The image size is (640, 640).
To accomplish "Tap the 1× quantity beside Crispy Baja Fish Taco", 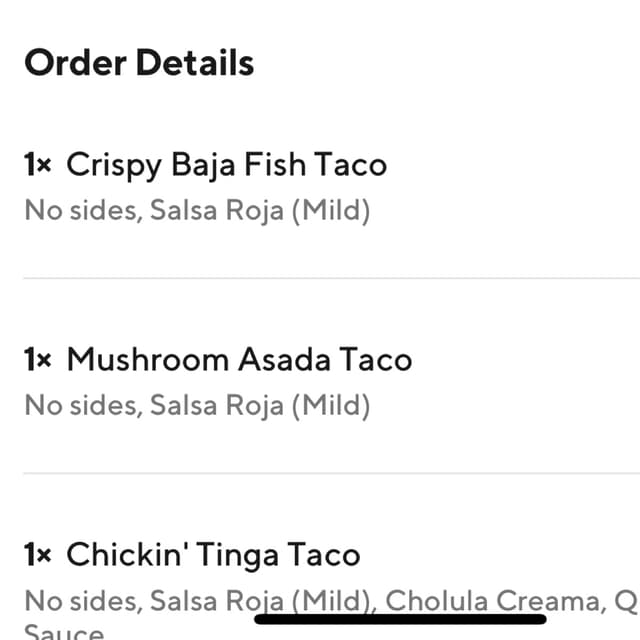I will [x=38, y=165].
